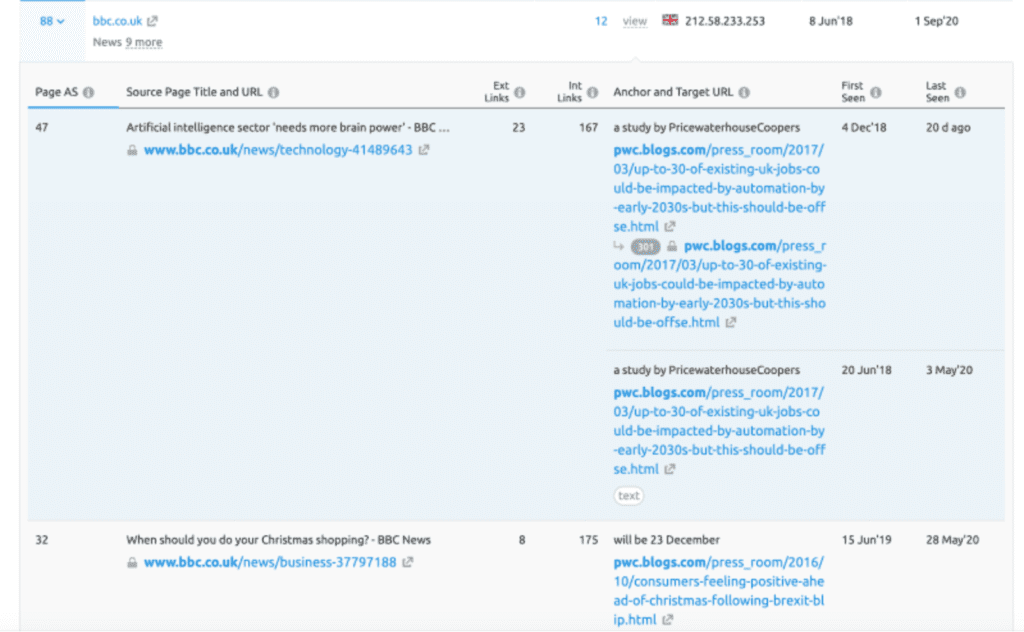Image resolution: width=1024 pixels, height=632 pixels.
Task: Click the view link
Action: [x=635, y=21]
